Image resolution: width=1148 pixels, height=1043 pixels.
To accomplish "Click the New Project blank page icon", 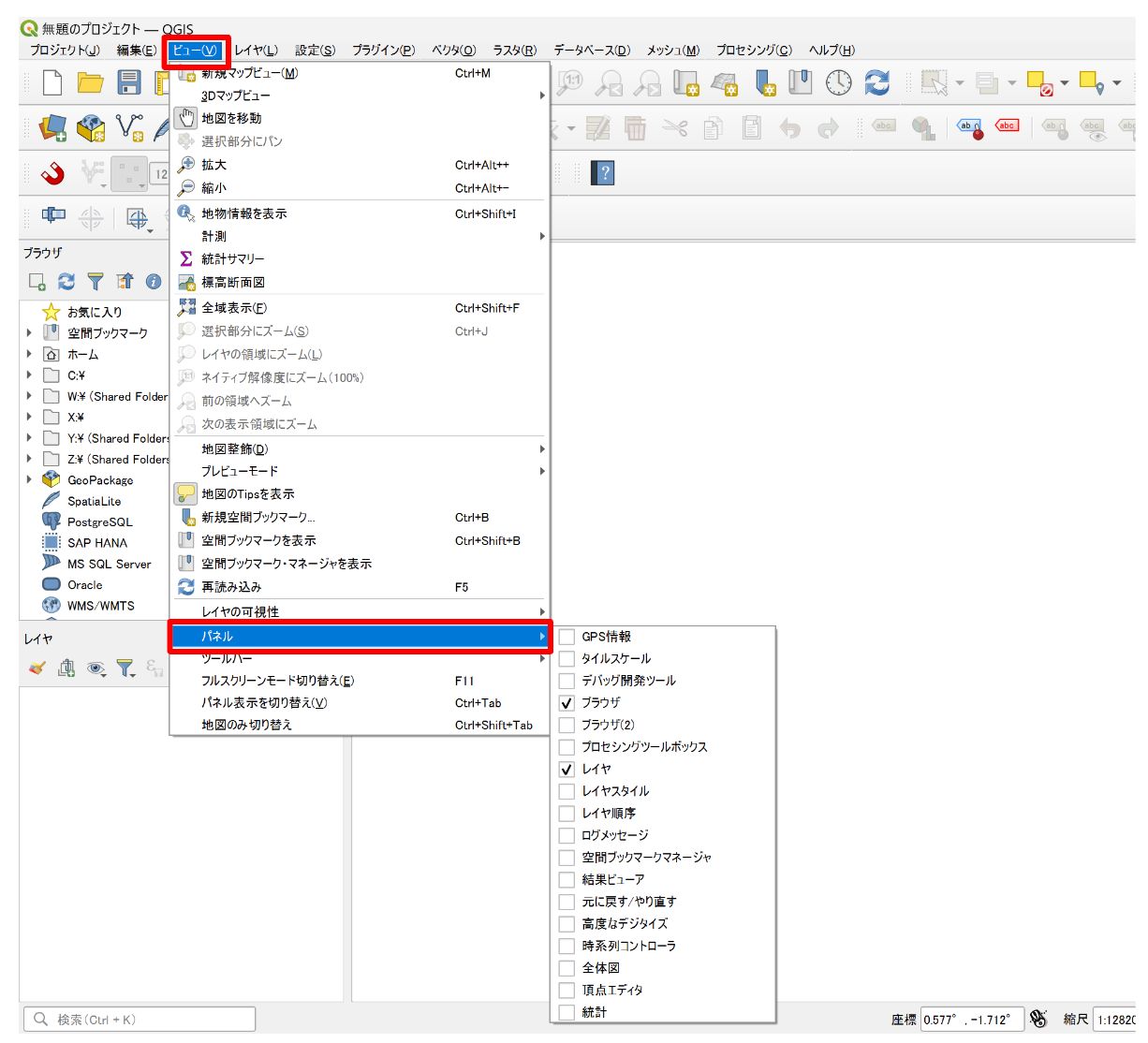I will pos(52,82).
